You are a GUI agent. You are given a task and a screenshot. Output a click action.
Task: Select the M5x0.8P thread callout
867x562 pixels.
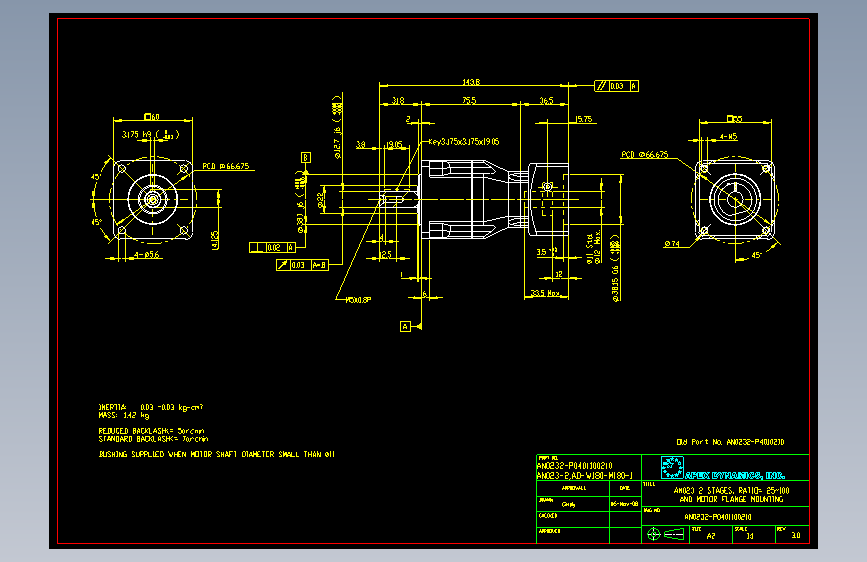pyautogui.click(x=358, y=300)
